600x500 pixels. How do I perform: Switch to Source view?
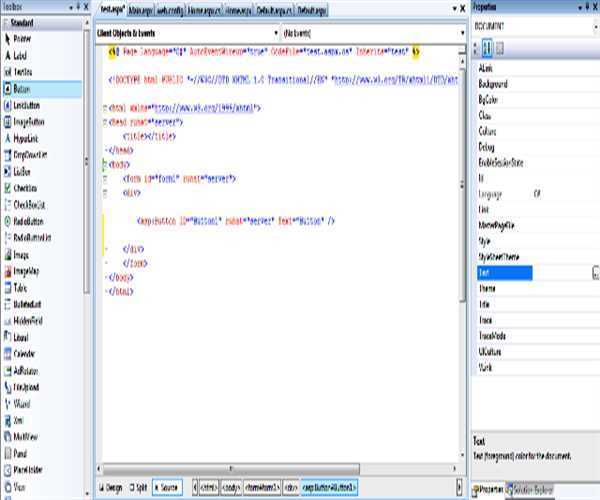pyautogui.click(x=167, y=487)
